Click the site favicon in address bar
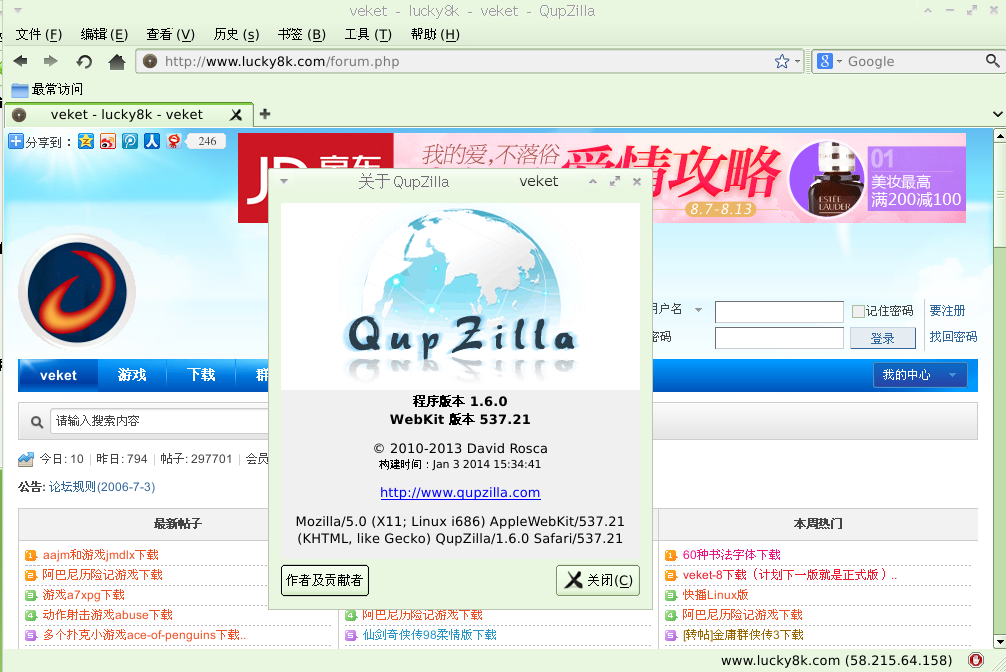Screen dimensions: 1006x672 click(x=150, y=62)
